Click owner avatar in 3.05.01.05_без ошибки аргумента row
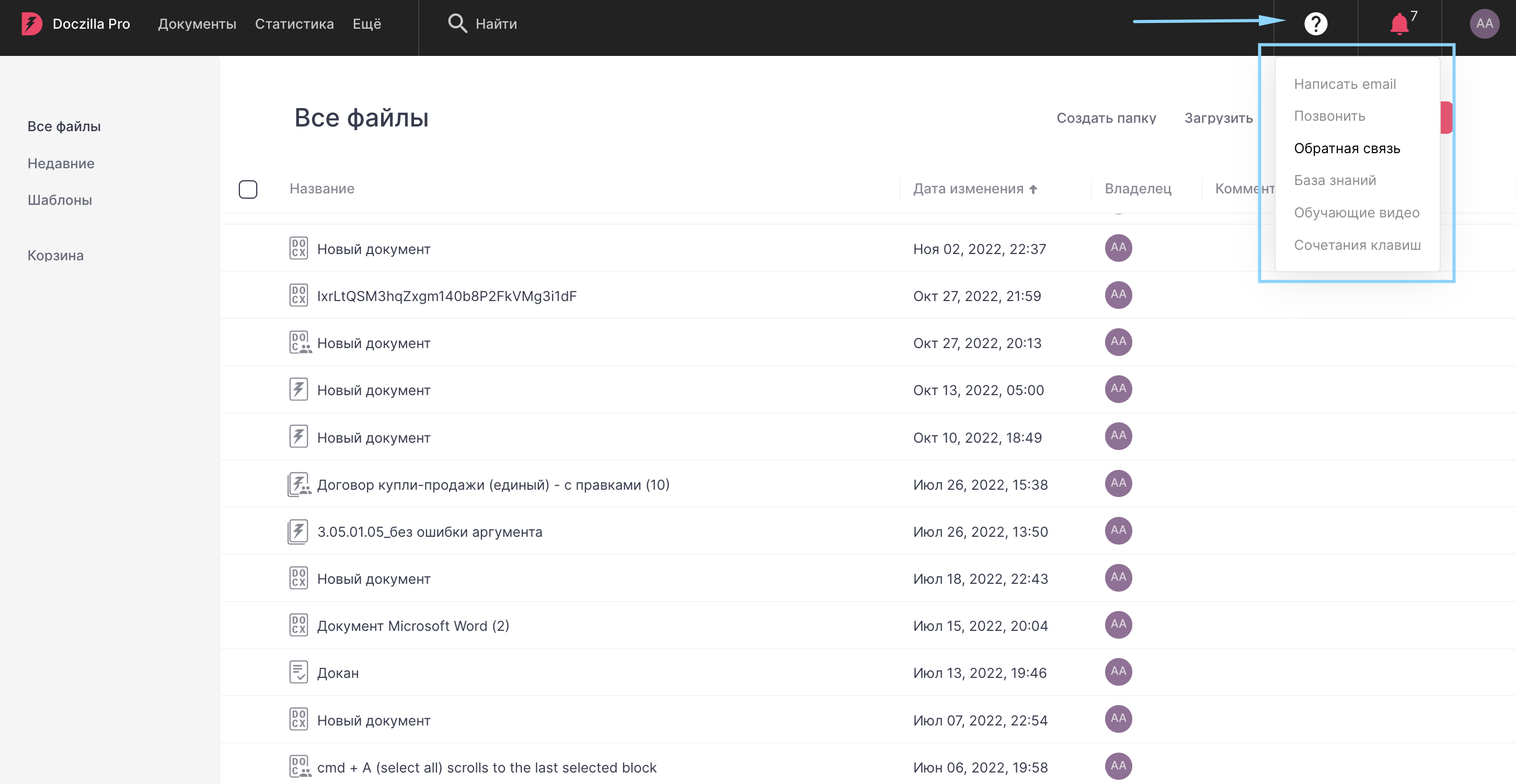 [1118, 531]
